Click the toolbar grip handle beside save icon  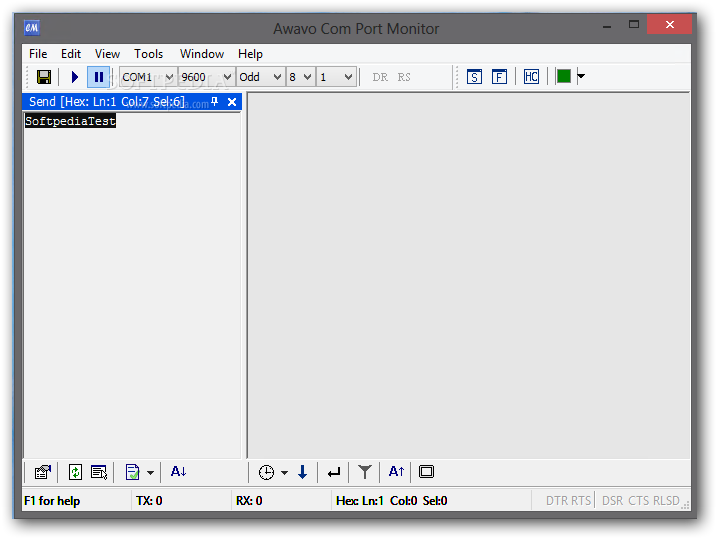pos(28,77)
